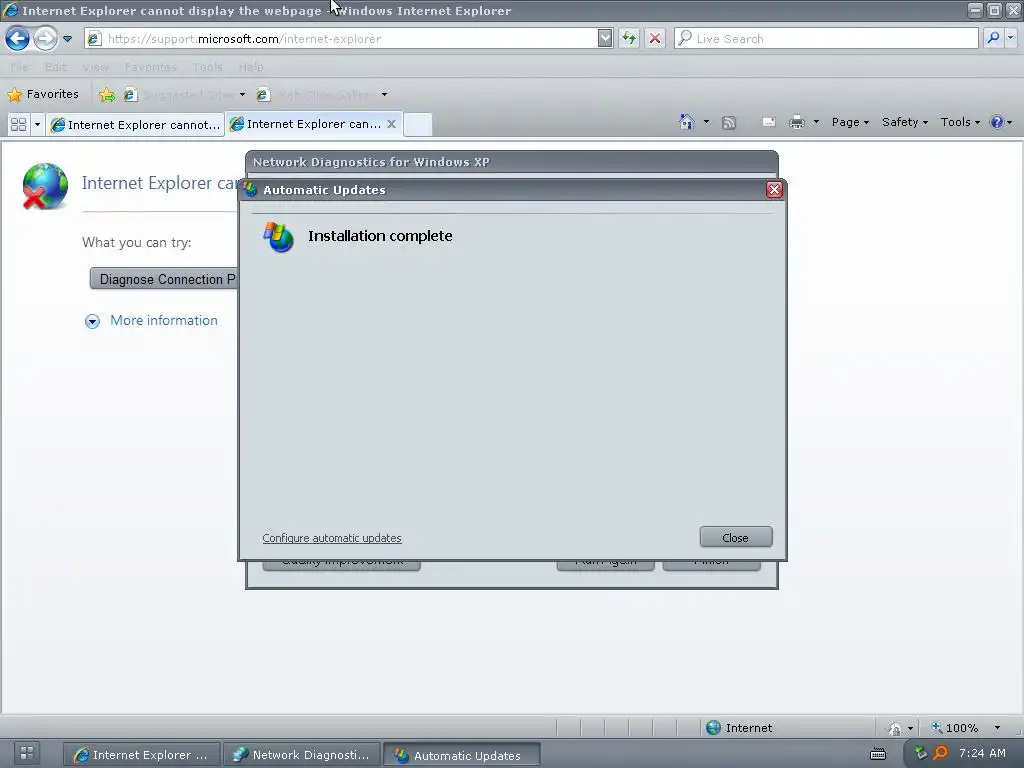Switch to Network Diagnostics taskbar button

302,755
